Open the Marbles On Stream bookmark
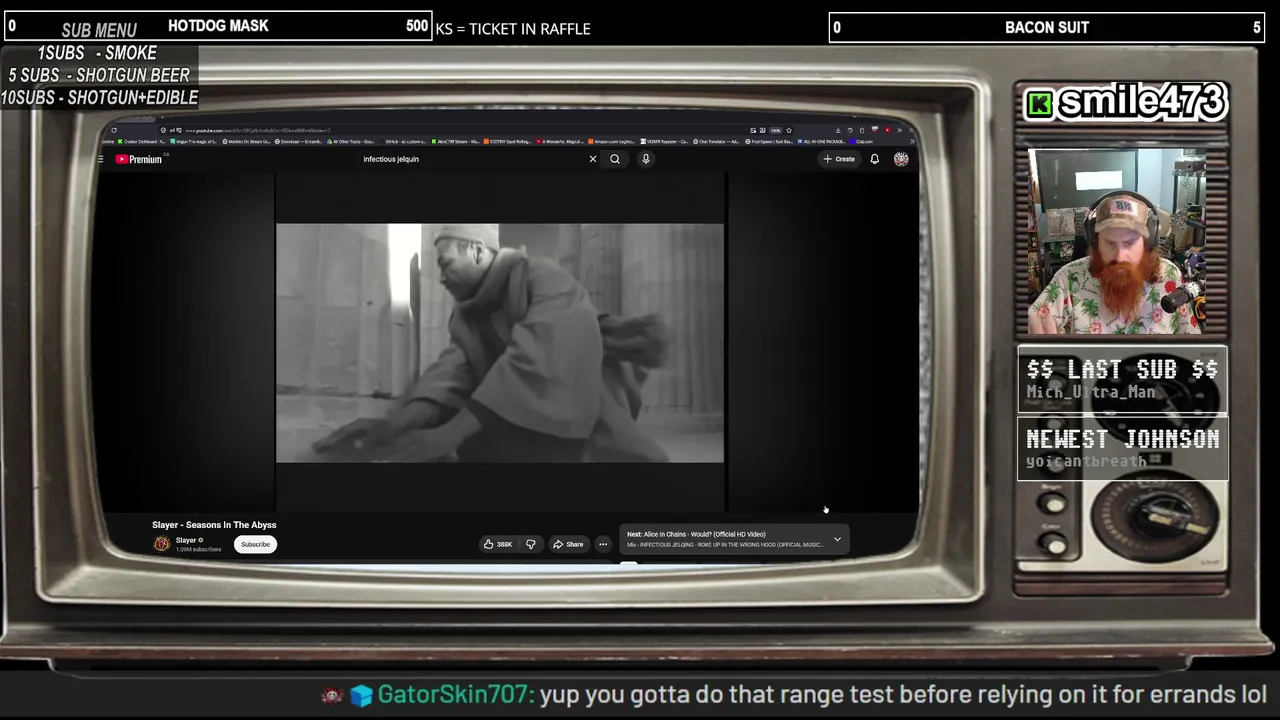The image size is (1280, 720). pyautogui.click(x=247, y=142)
